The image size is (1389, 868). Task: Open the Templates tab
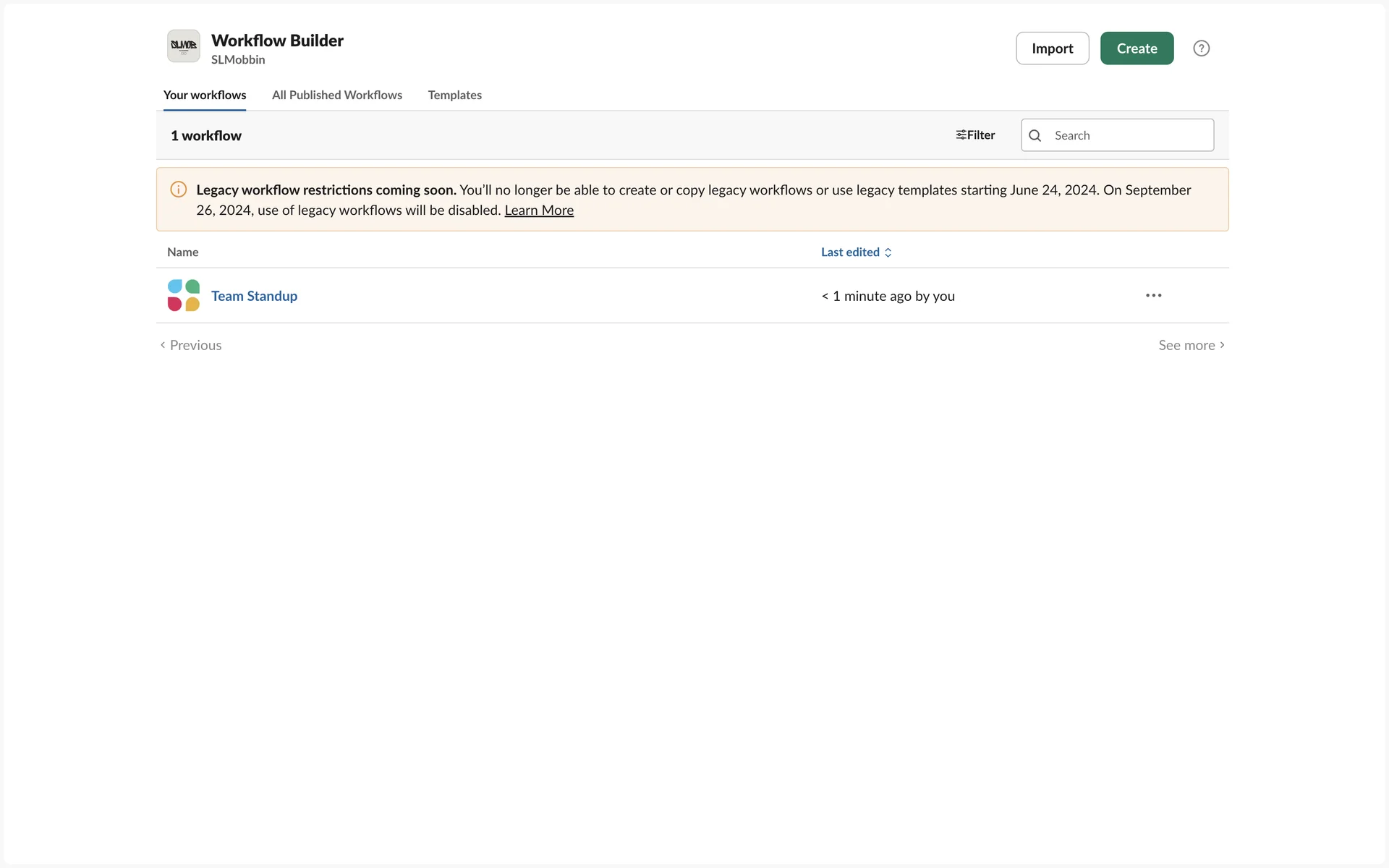pyautogui.click(x=454, y=95)
